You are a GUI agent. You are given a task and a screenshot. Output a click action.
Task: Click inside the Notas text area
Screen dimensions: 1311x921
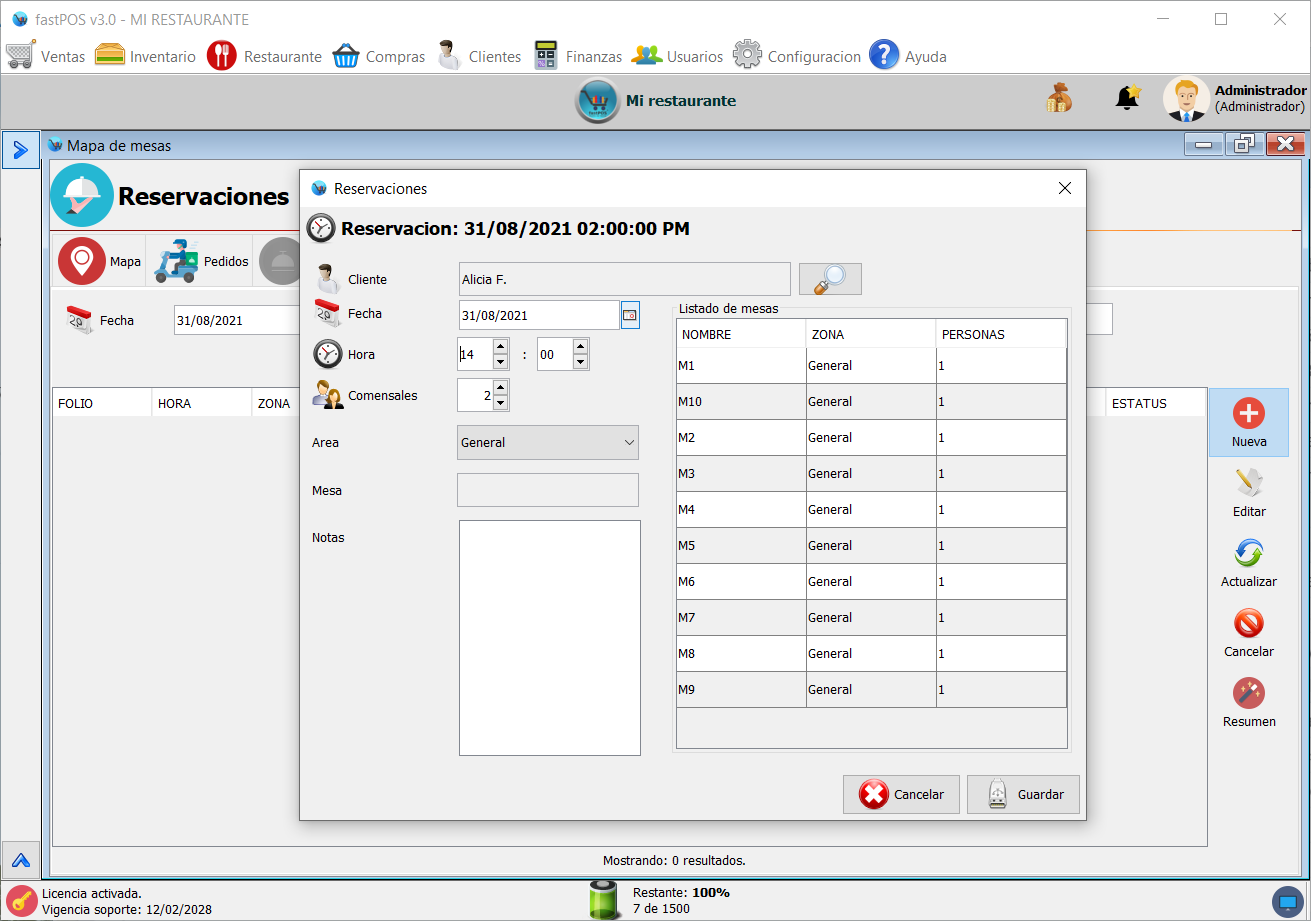[x=549, y=637]
